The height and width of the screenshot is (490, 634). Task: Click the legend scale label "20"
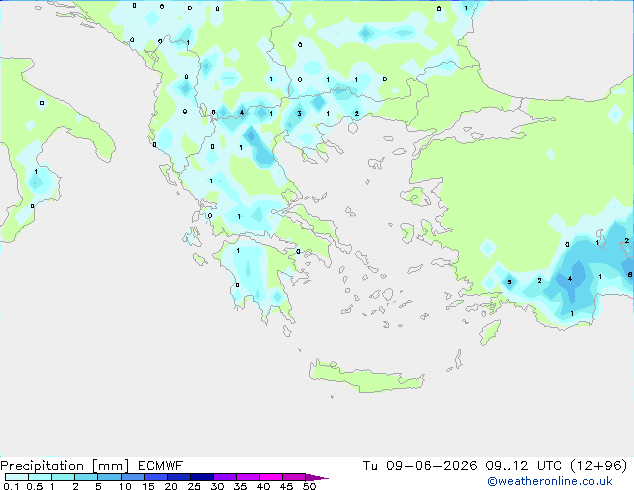pos(171,486)
